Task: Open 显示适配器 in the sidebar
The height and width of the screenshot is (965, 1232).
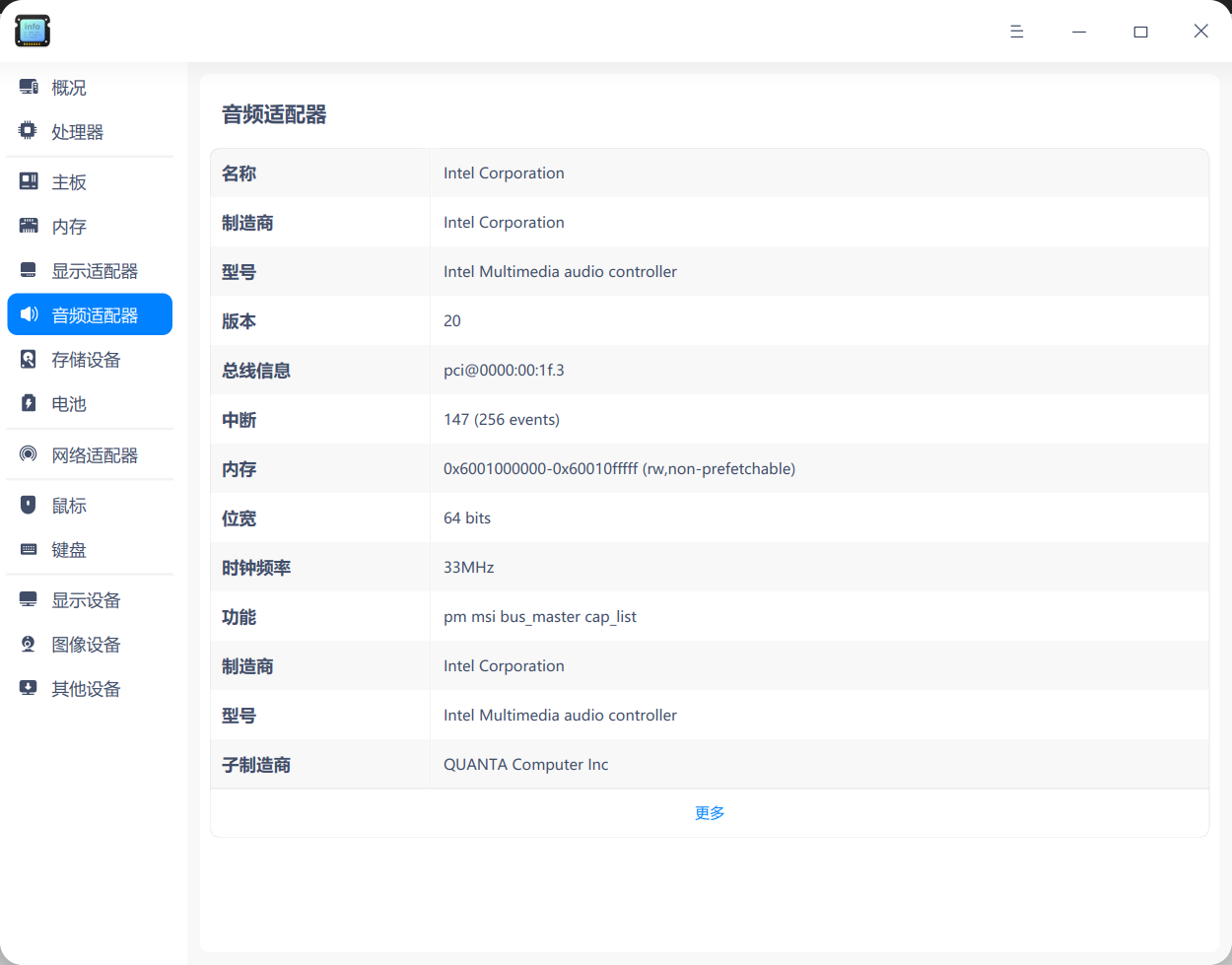Action: coord(90,271)
